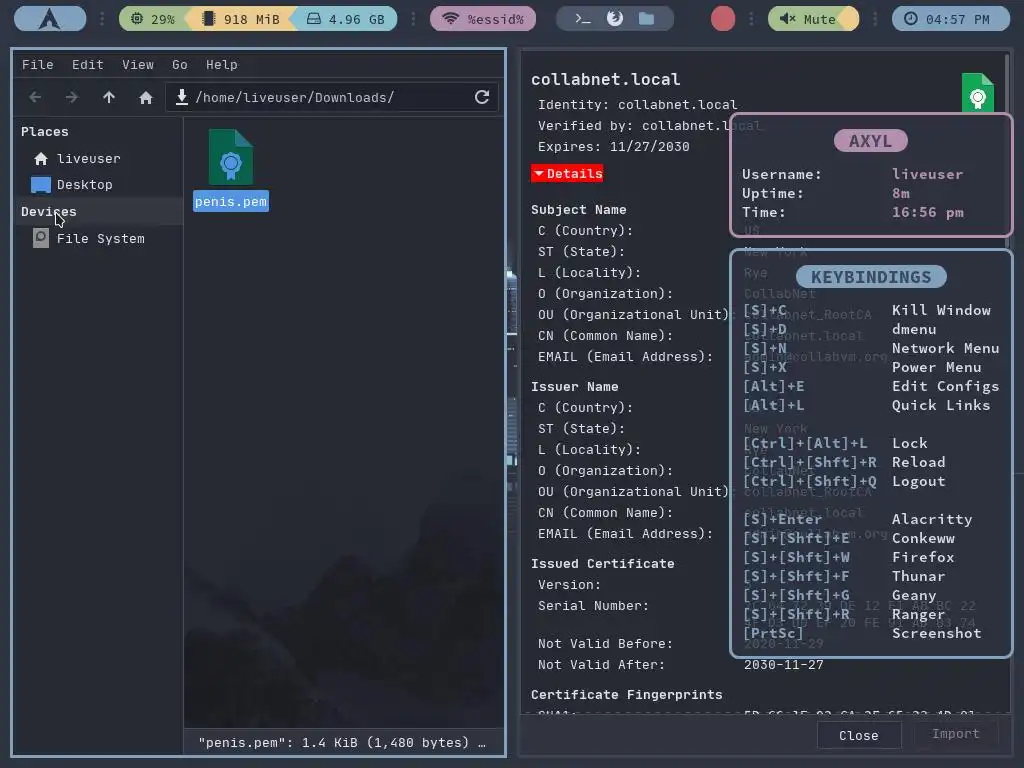Click the memory 918 MiB indicator

click(241, 19)
